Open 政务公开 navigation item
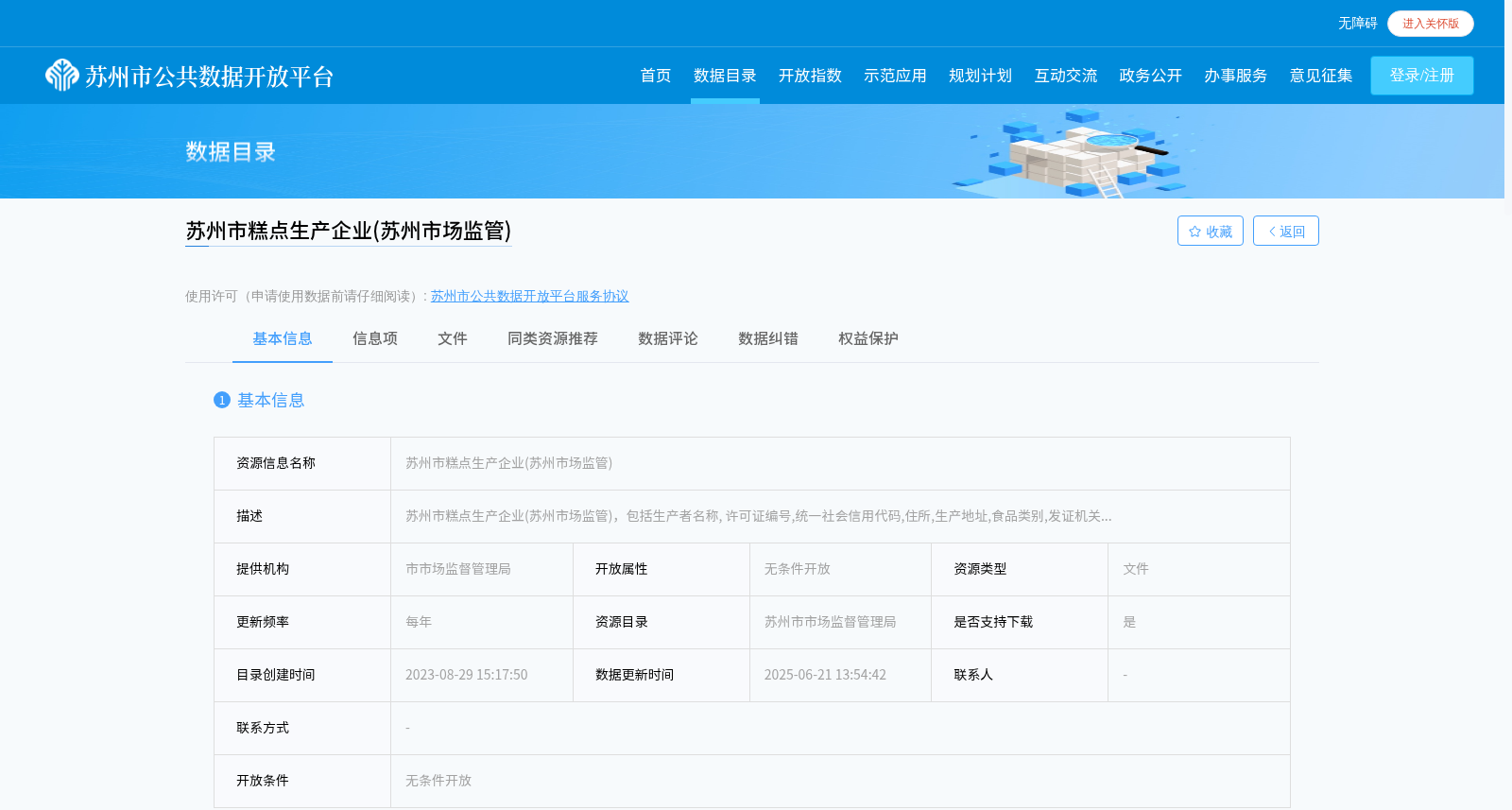1512x810 pixels. click(x=1151, y=76)
